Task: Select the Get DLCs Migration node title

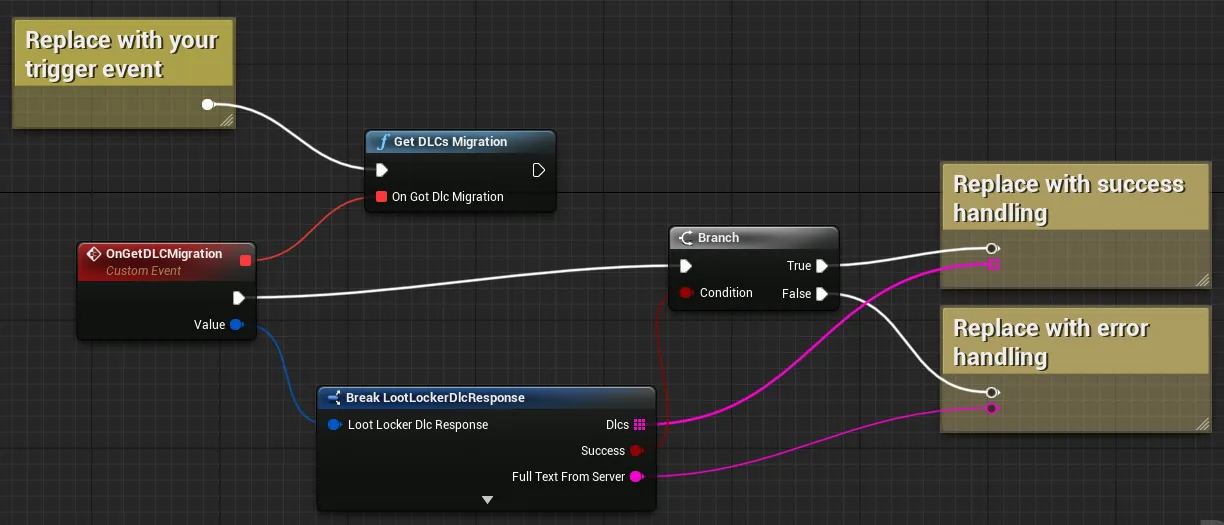Action: [x=450, y=142]
